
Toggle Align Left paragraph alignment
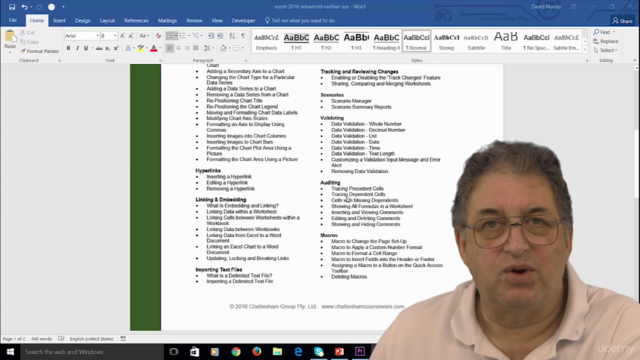pos(169,48)
